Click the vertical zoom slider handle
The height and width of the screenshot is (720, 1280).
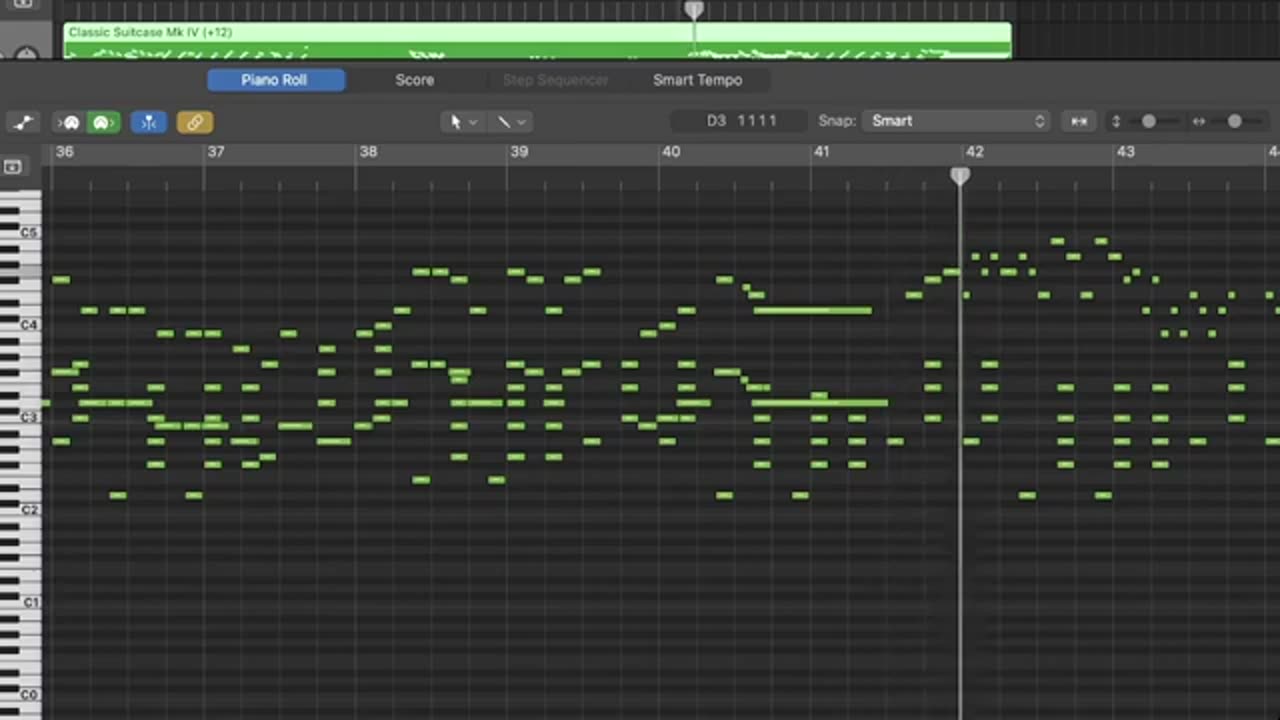tap(1149, 121)
